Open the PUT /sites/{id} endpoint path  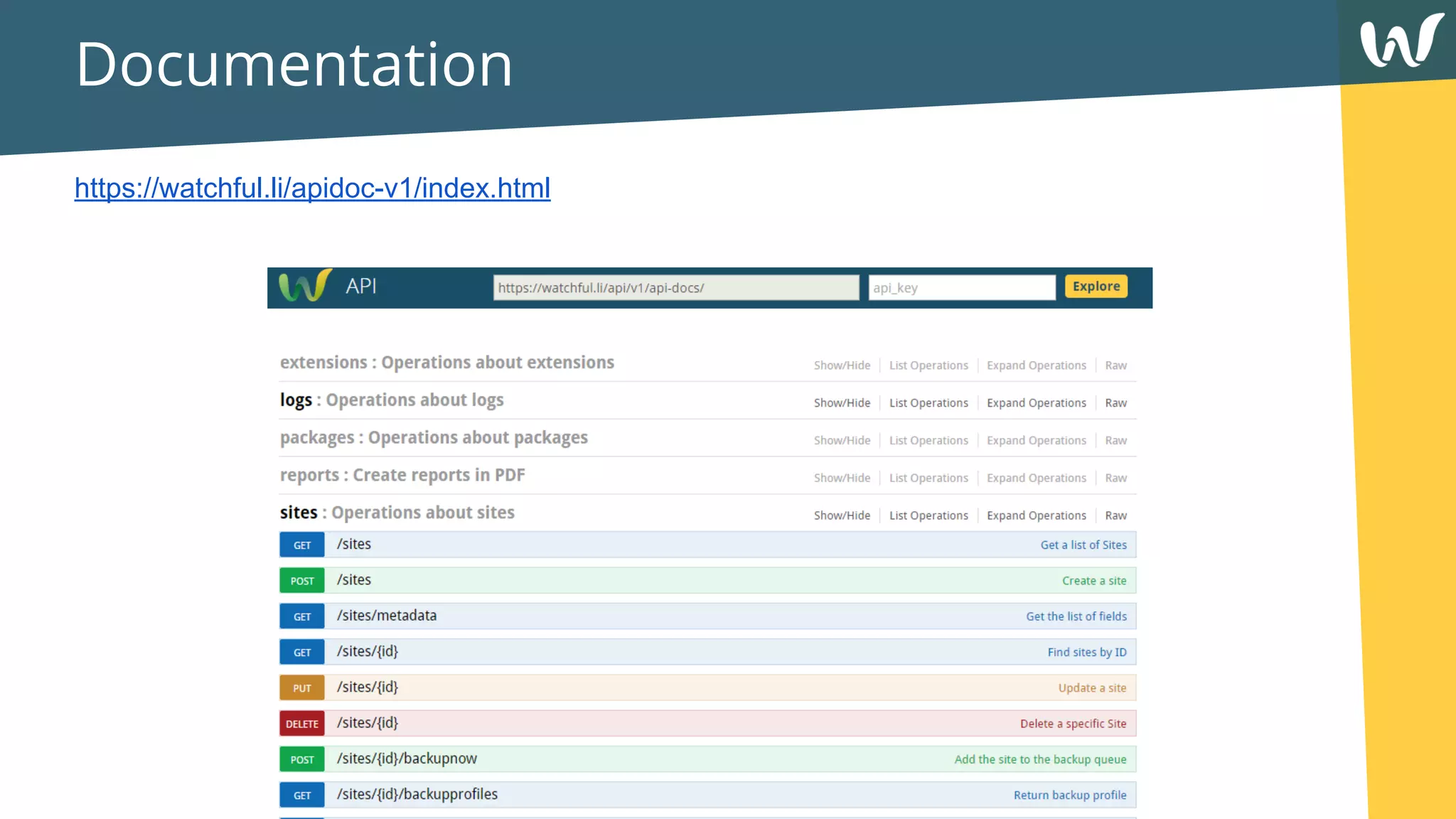coord(368,687)
